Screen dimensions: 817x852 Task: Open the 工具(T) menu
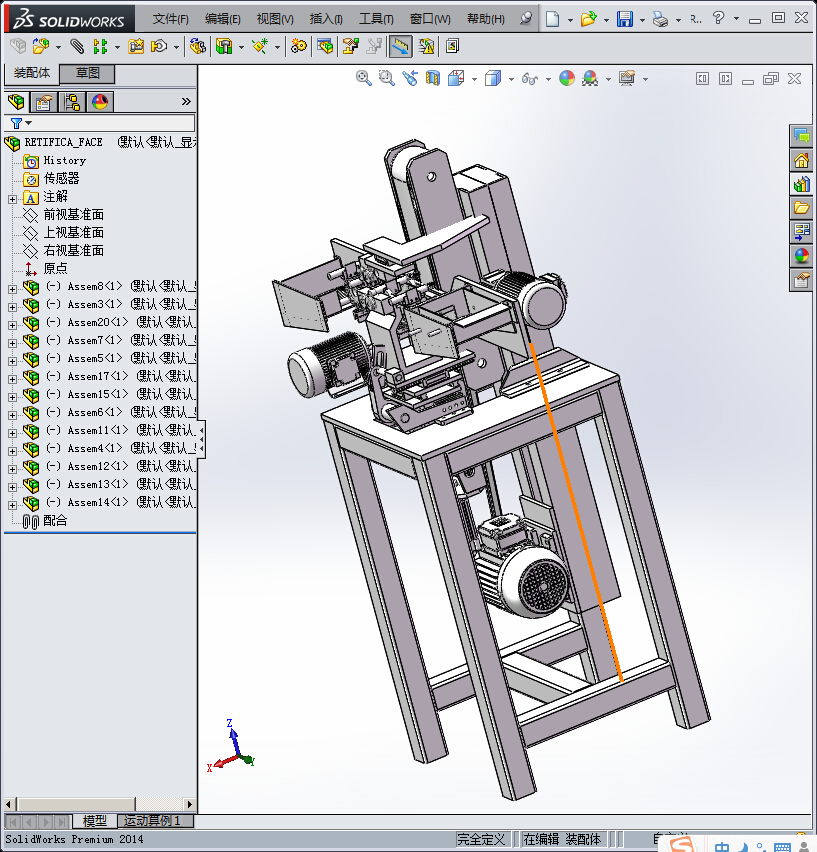tap(376, 19)
